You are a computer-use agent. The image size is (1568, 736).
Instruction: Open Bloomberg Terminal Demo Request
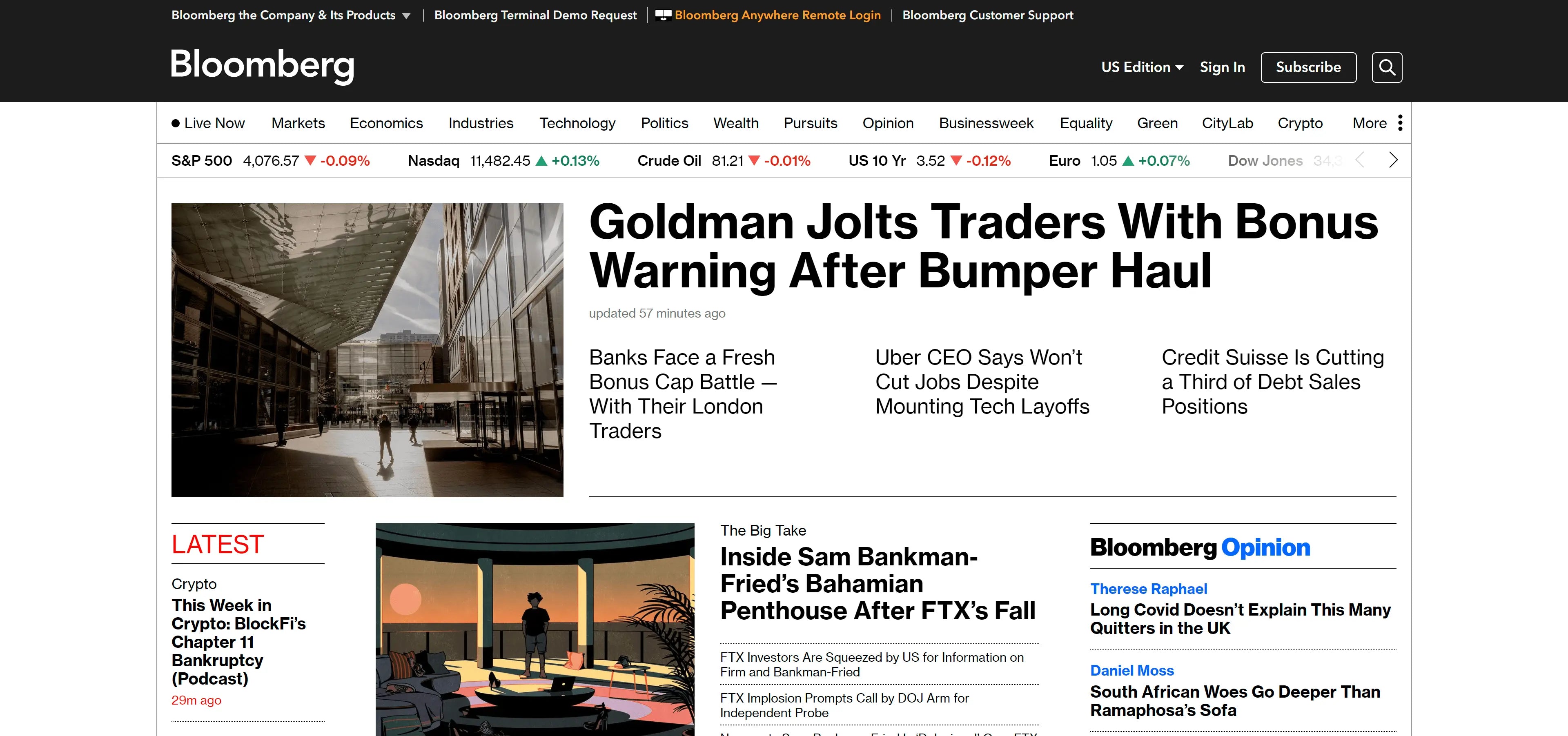click(x=535, y=15)
